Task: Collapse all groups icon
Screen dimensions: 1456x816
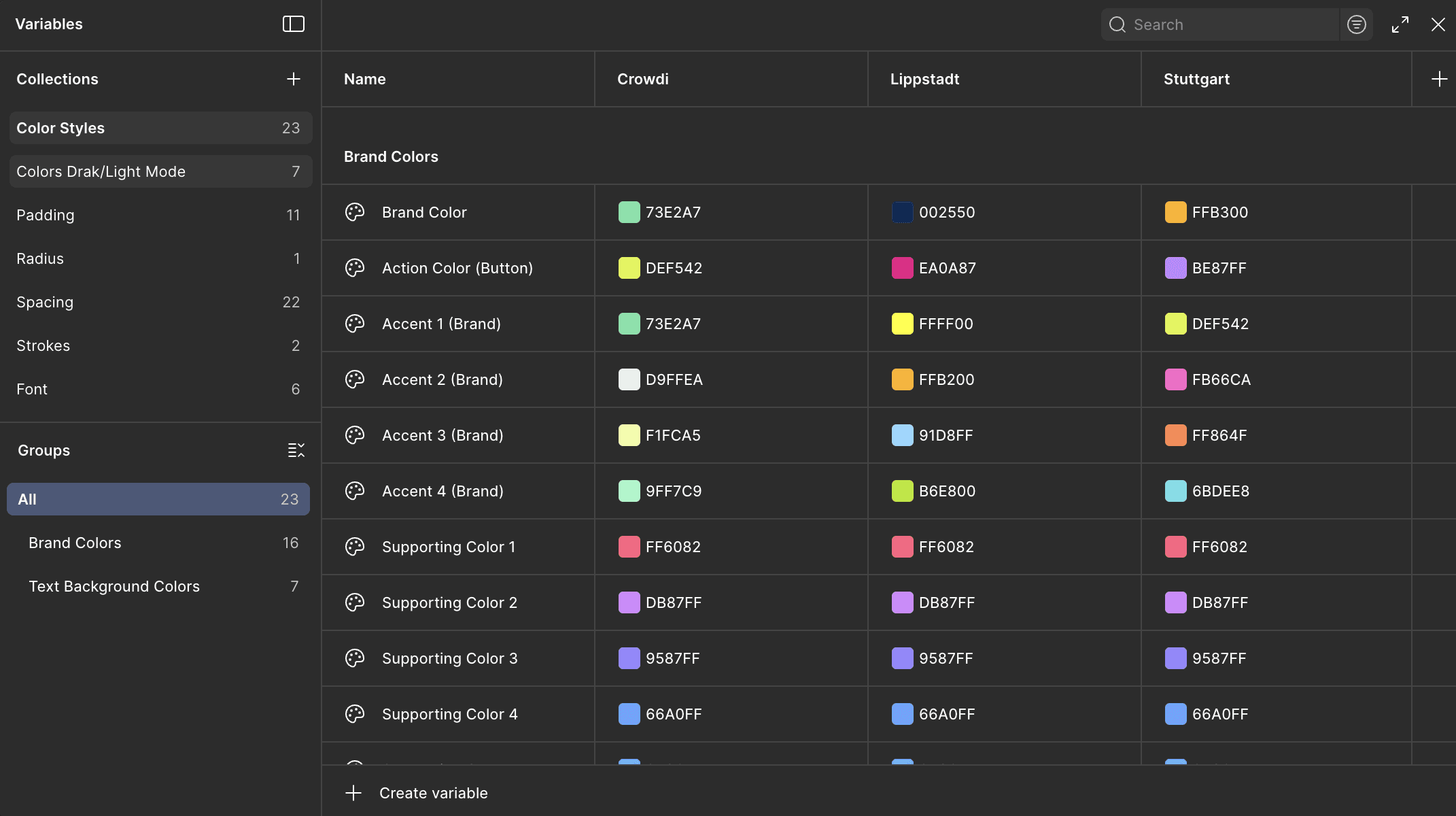Action: click(296, 450)
